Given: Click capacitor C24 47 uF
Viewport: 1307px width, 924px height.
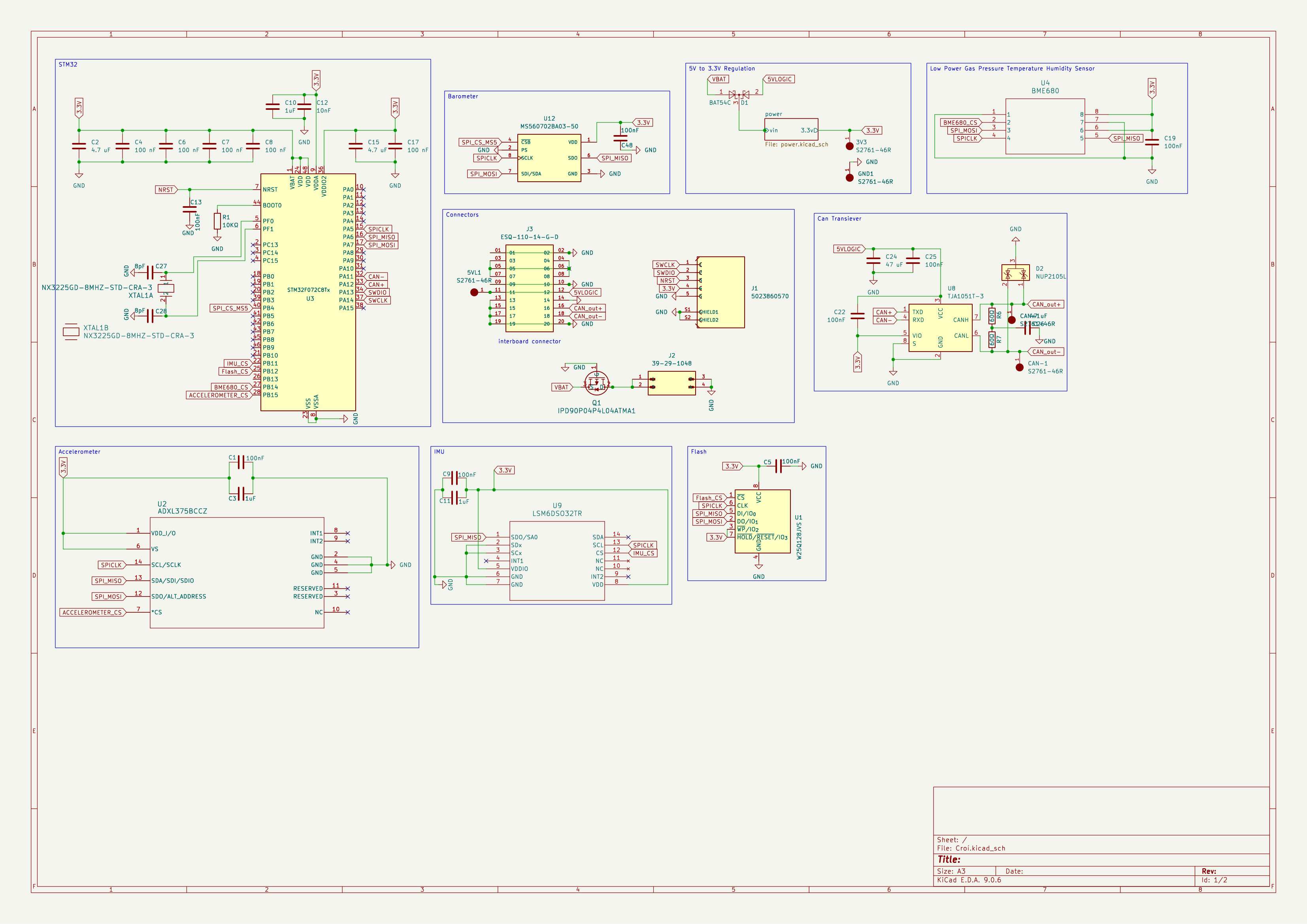Looking at the screenshot, I should click(873, 261).
